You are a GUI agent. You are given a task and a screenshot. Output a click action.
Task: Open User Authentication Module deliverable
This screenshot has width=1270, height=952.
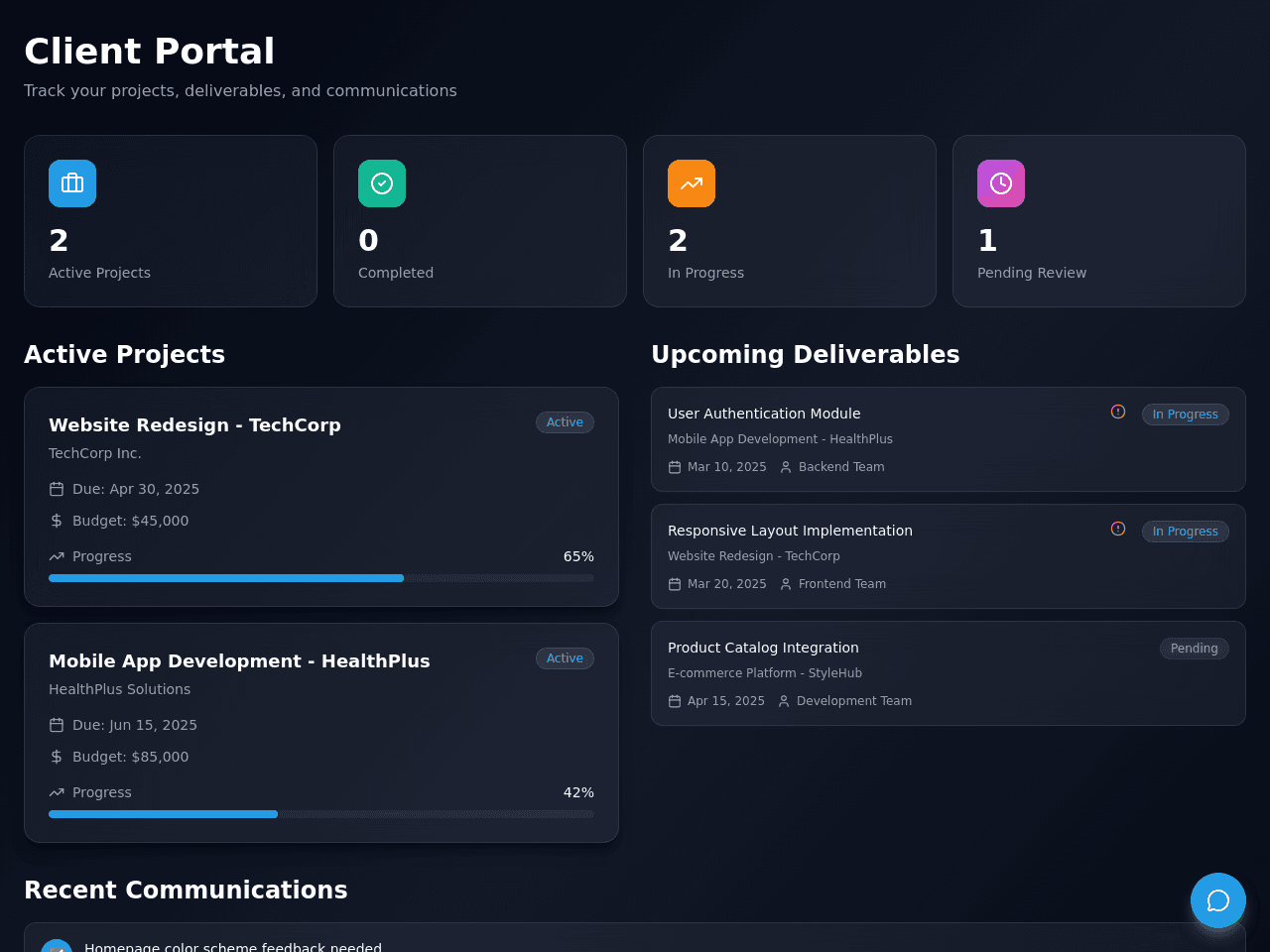[764, 414]
